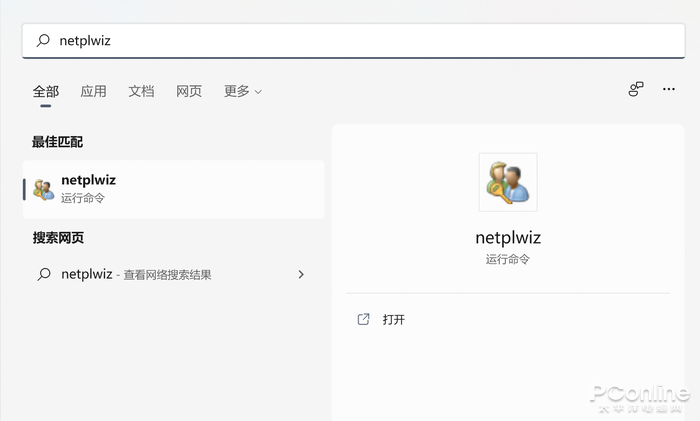Click the netplwiz users icon in best match

(43, 189)
